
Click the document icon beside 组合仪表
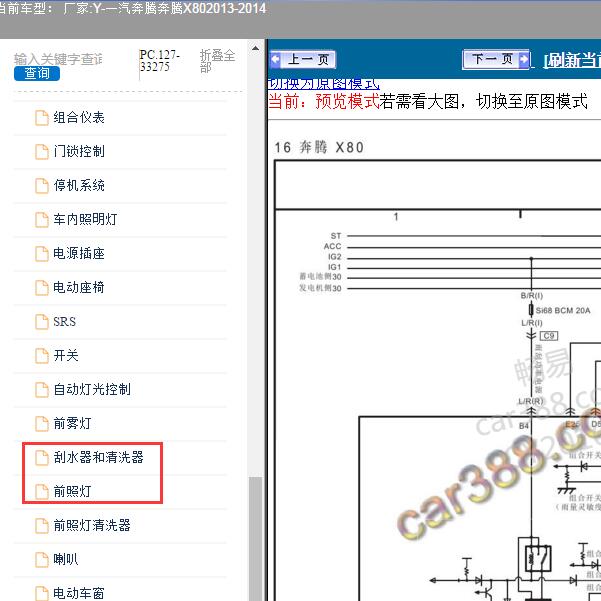42,118
